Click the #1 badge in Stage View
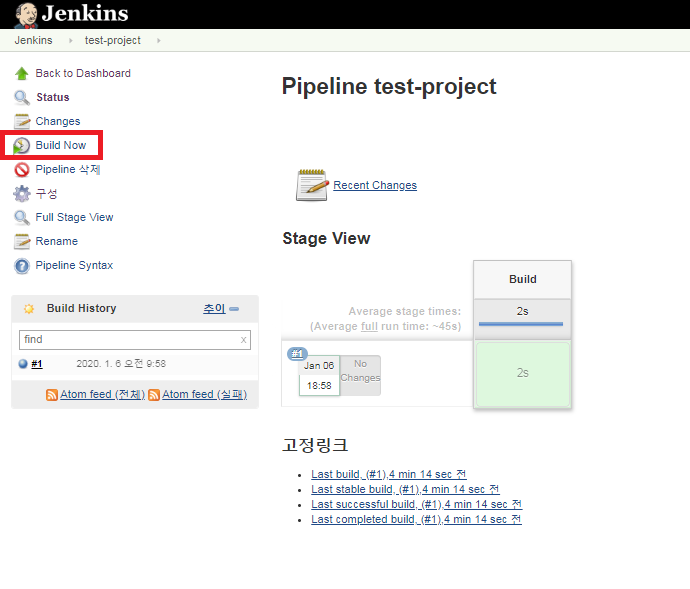The height and width of the screenshot is (589, 690). 297,353
